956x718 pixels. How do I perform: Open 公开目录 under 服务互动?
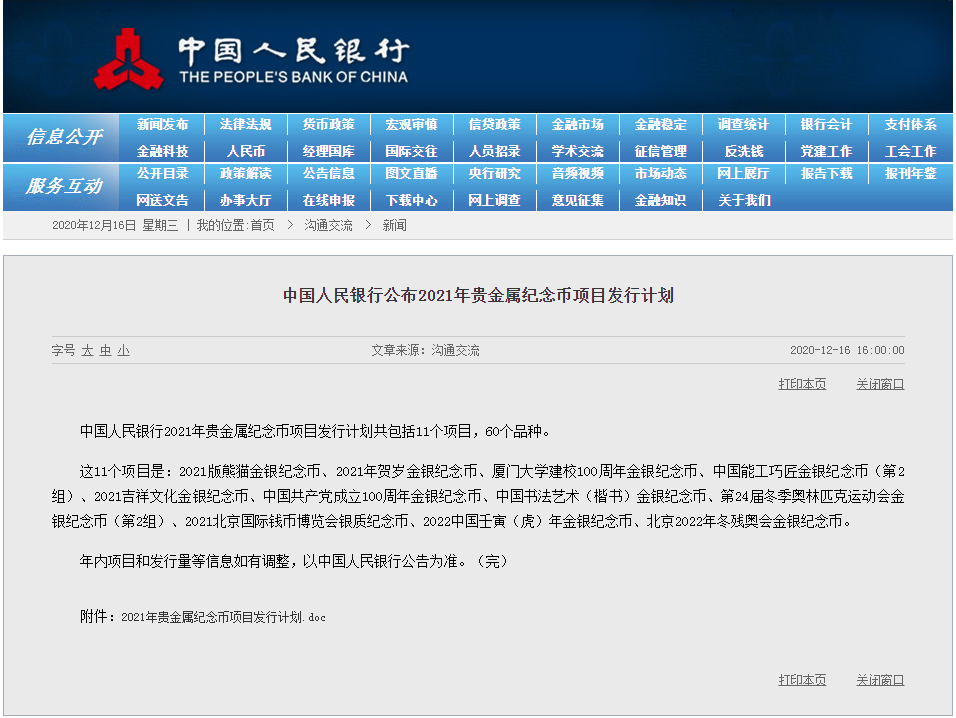click(162, 174)
